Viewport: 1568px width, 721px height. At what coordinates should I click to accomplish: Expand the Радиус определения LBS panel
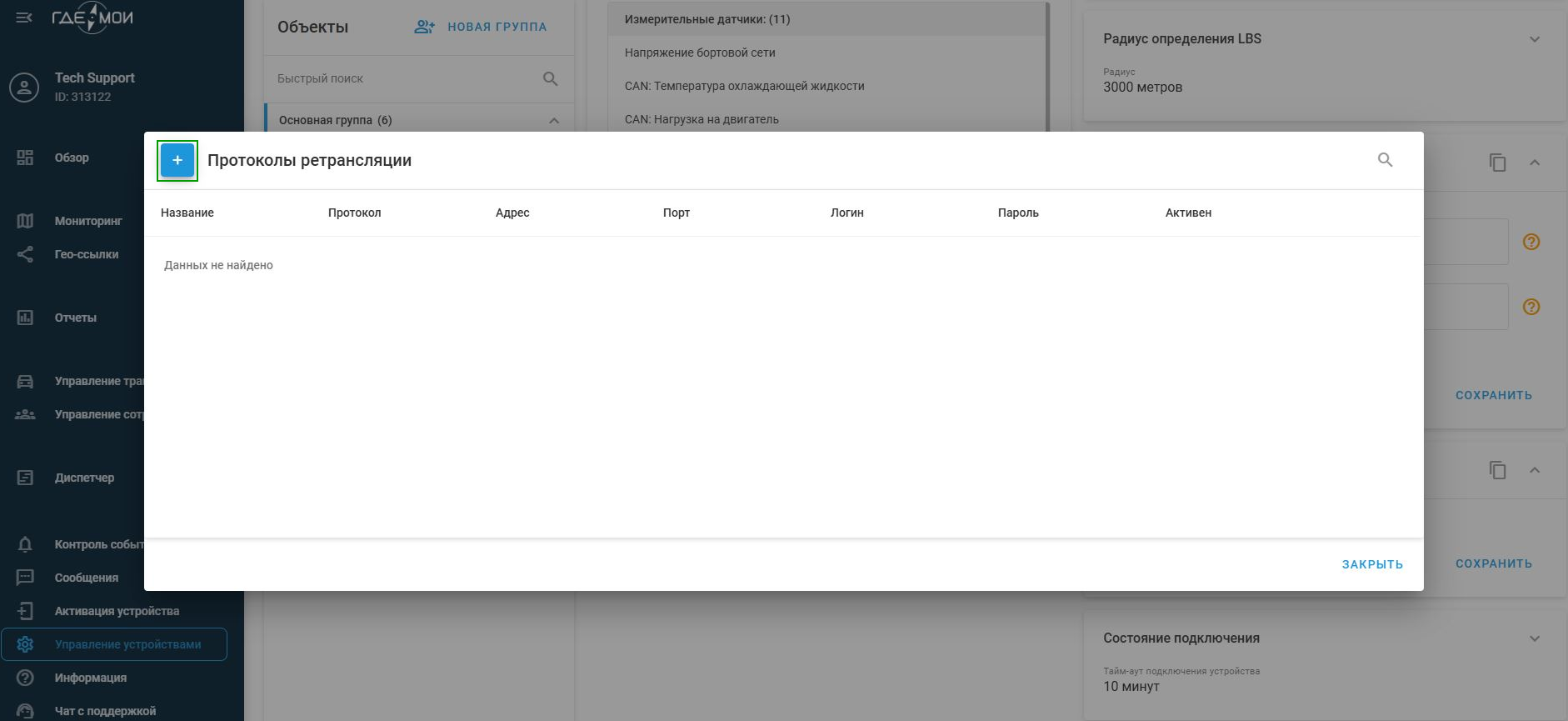coord(1534,39)
